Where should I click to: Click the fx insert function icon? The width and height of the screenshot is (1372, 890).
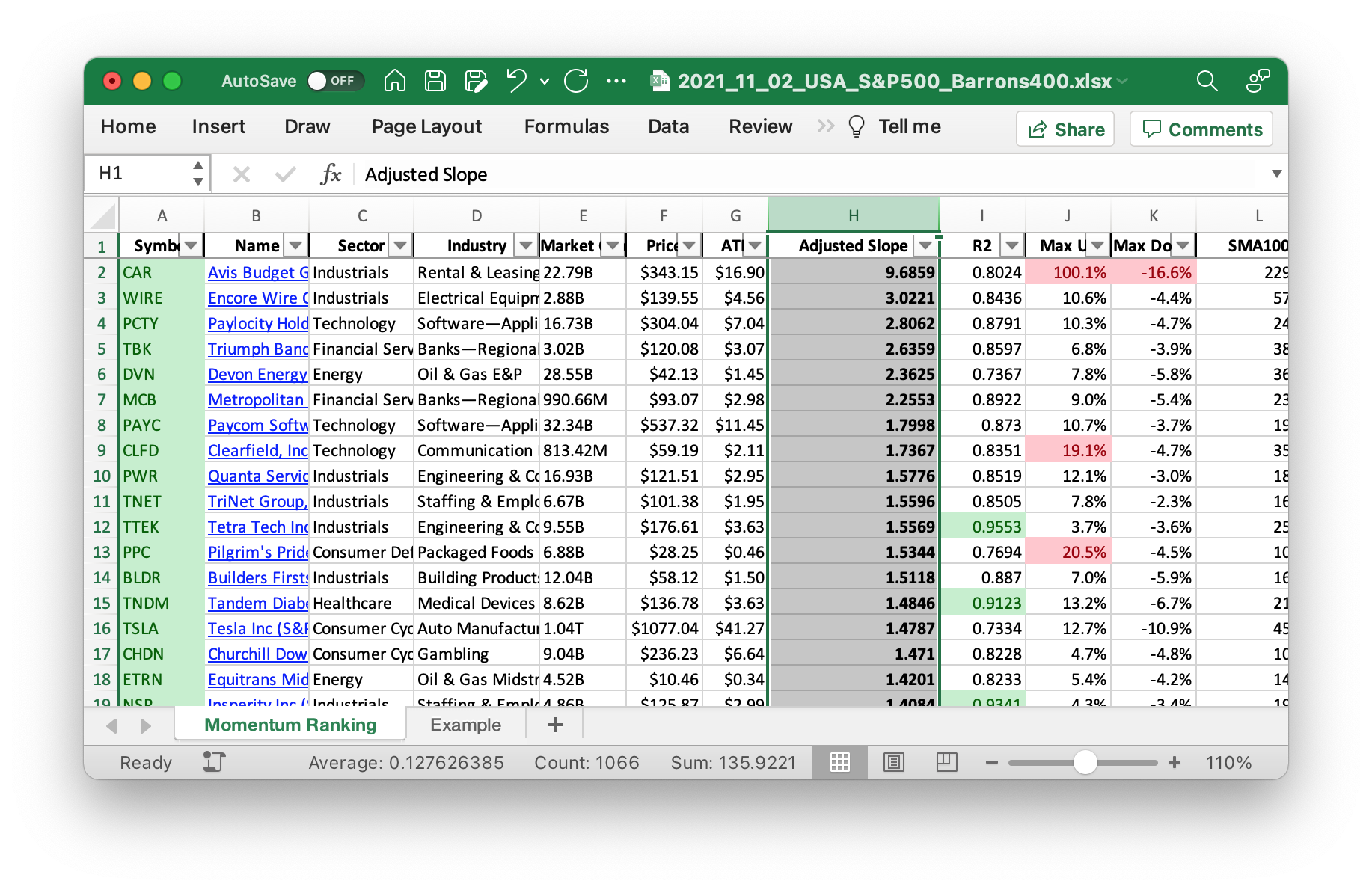pos(330,174)
